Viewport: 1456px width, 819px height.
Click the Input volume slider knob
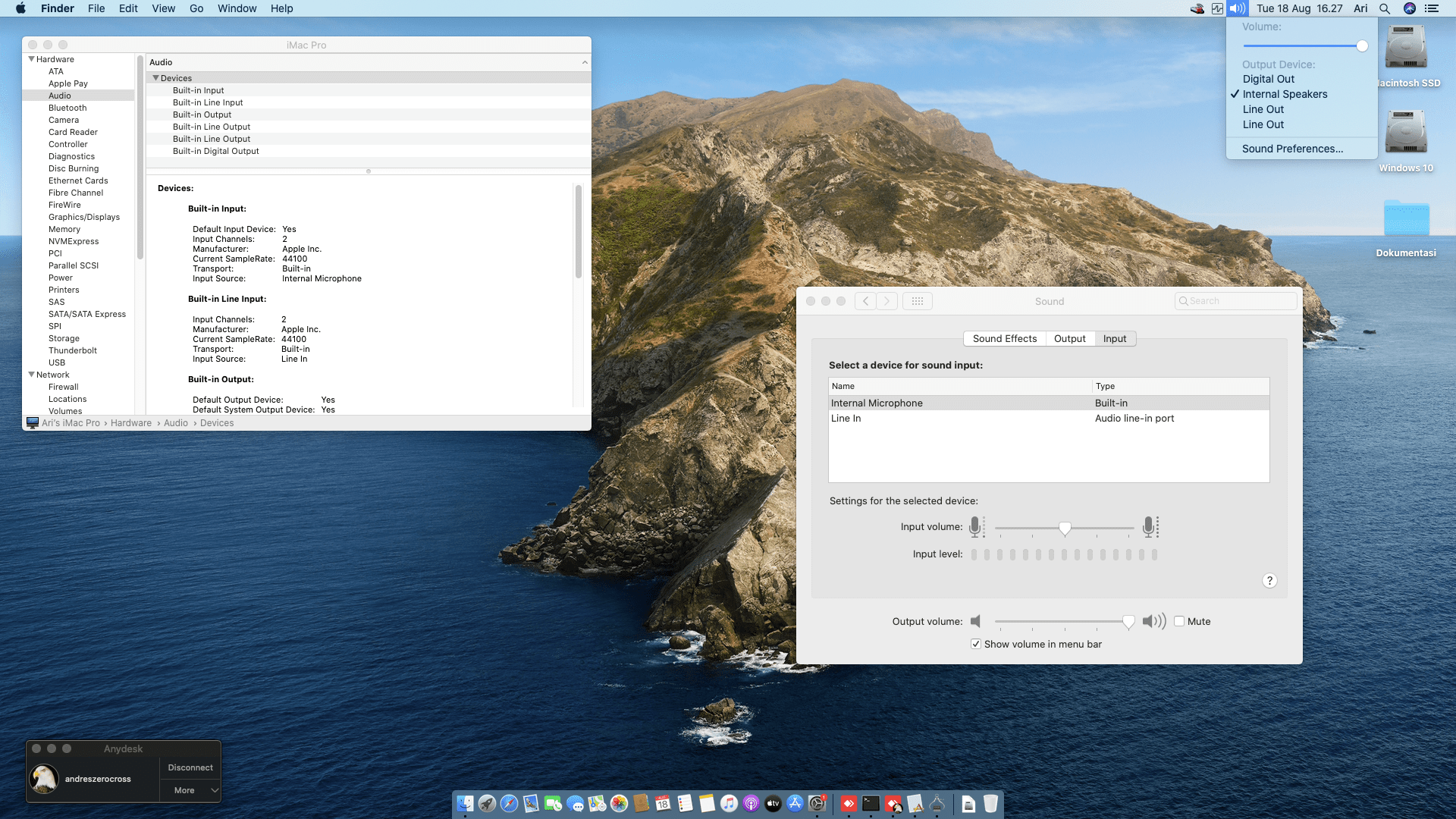click(x=1065, y=528)
